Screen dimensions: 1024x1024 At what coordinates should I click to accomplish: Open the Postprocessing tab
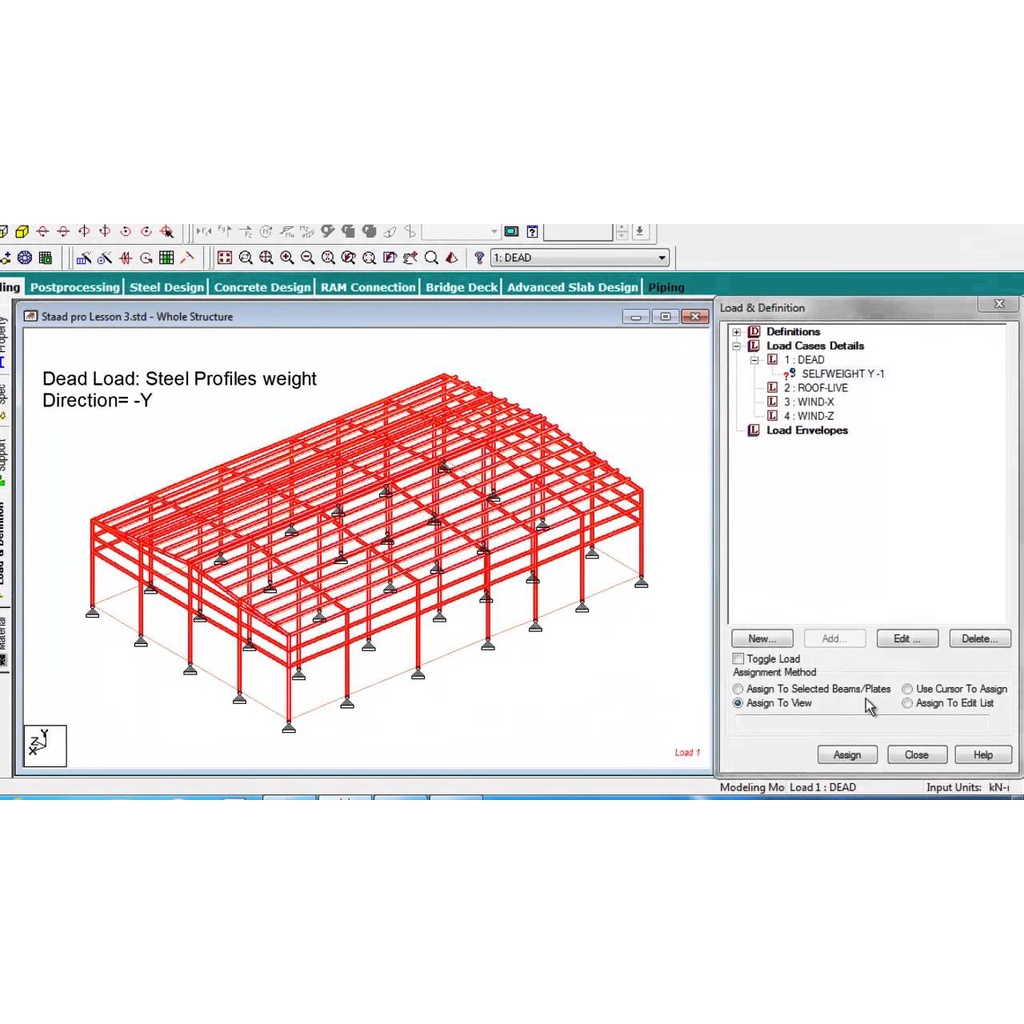pyautogui.click(x=74, y=287)
